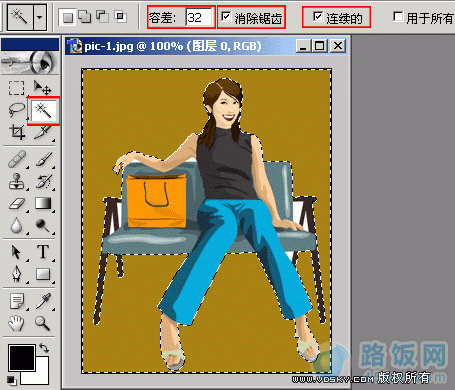Click the Magic Wand preset icon in options bar

[x=20, y=17]
